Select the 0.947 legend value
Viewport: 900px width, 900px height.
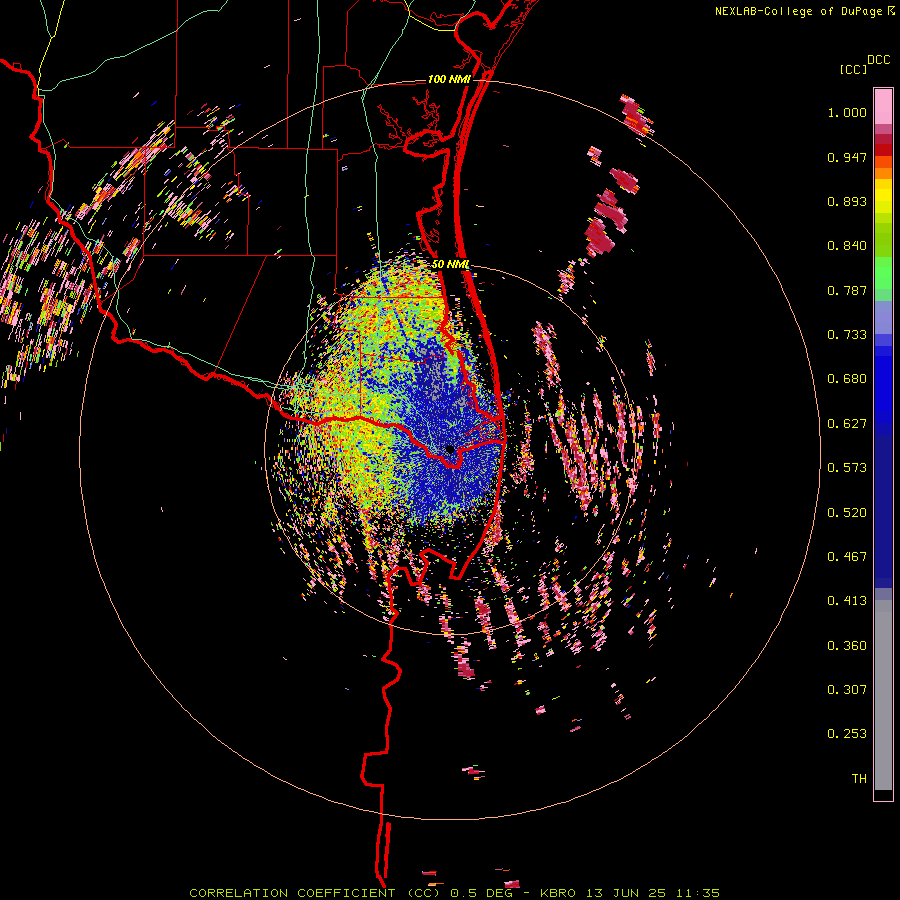click(x=847, y=157)
